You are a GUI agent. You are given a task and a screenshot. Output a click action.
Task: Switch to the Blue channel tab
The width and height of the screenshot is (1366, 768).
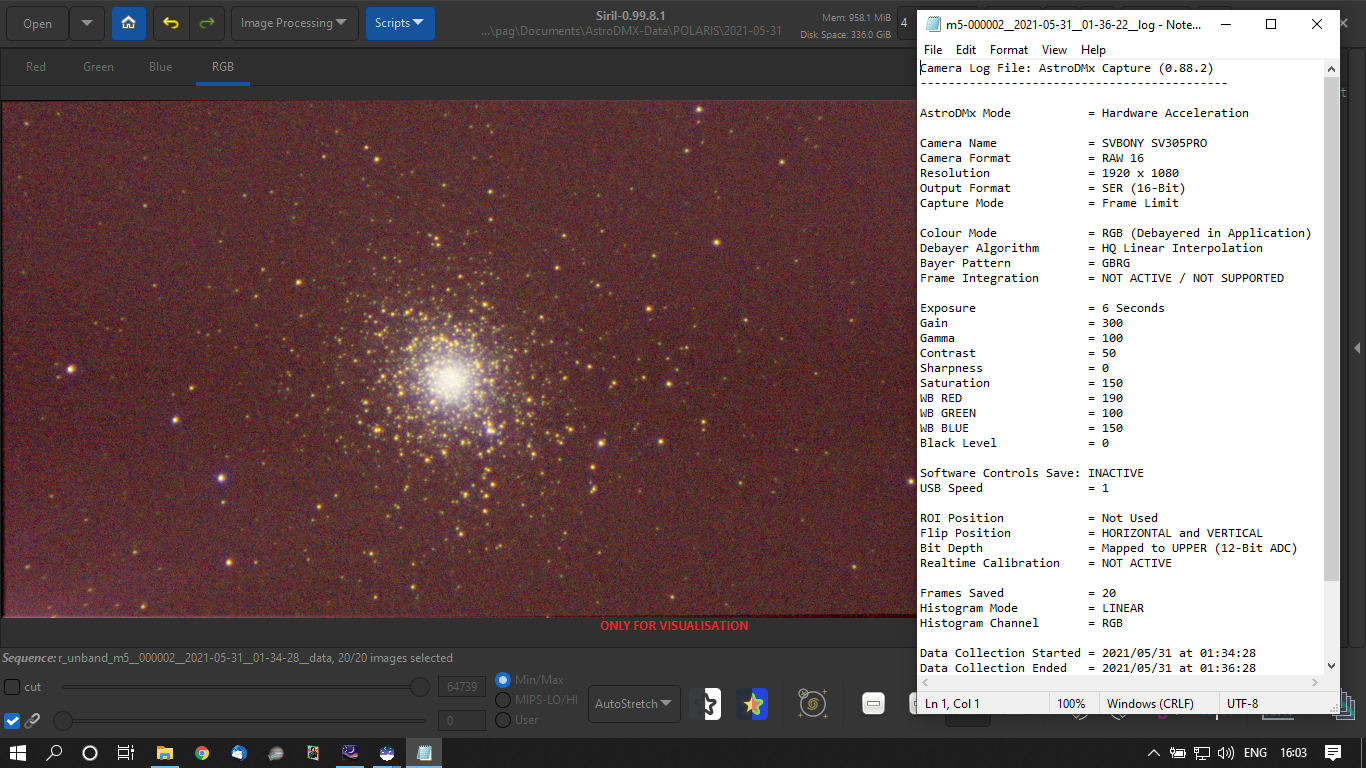[160, 67]
